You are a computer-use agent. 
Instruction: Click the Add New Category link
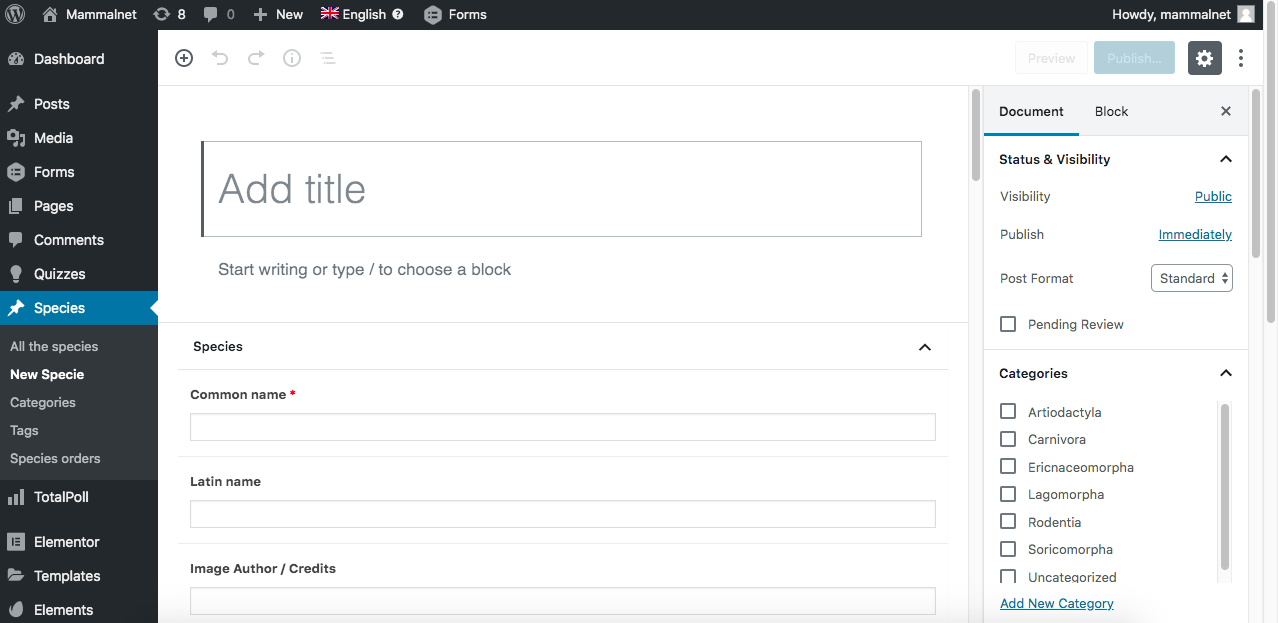pos(1056,603)
